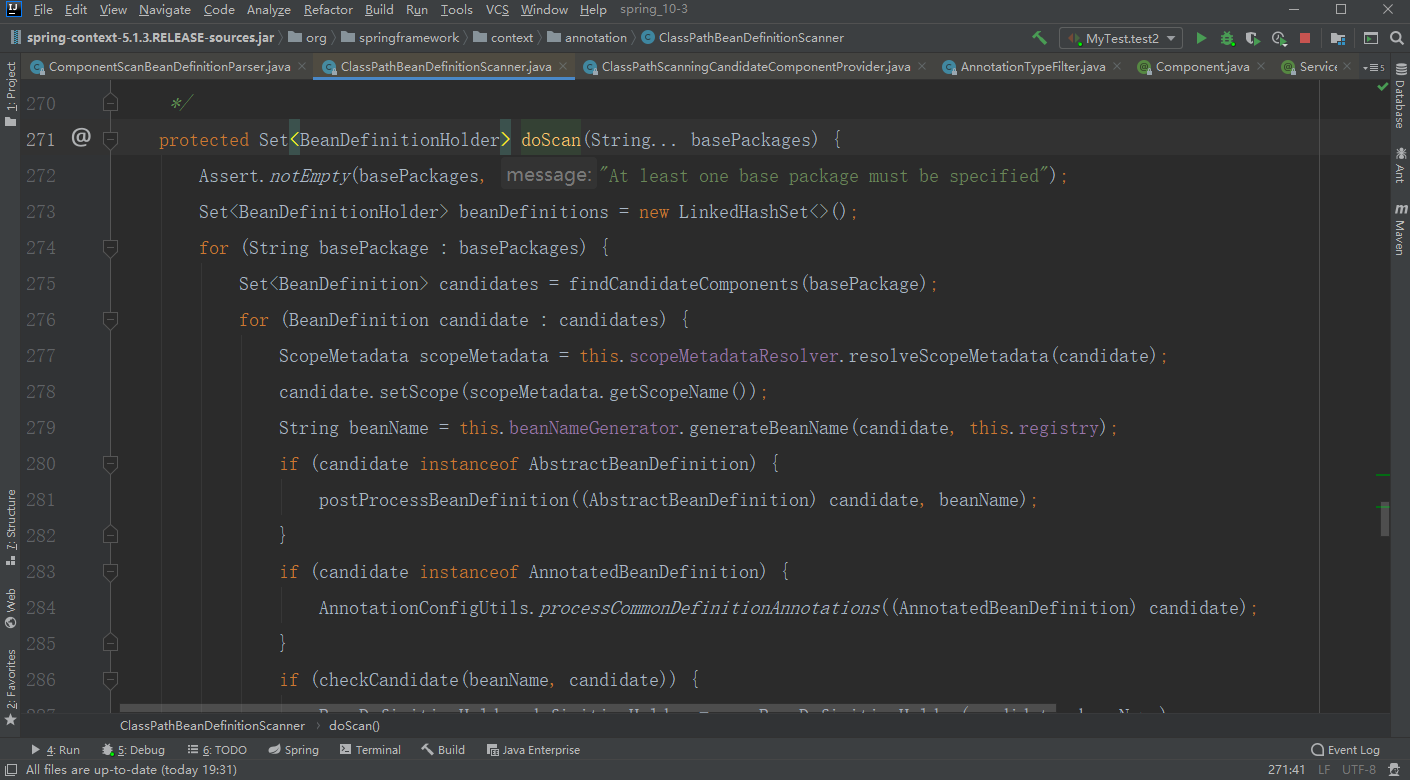Open the Project tool window
1410x780 pixels.
pos(10,94)
